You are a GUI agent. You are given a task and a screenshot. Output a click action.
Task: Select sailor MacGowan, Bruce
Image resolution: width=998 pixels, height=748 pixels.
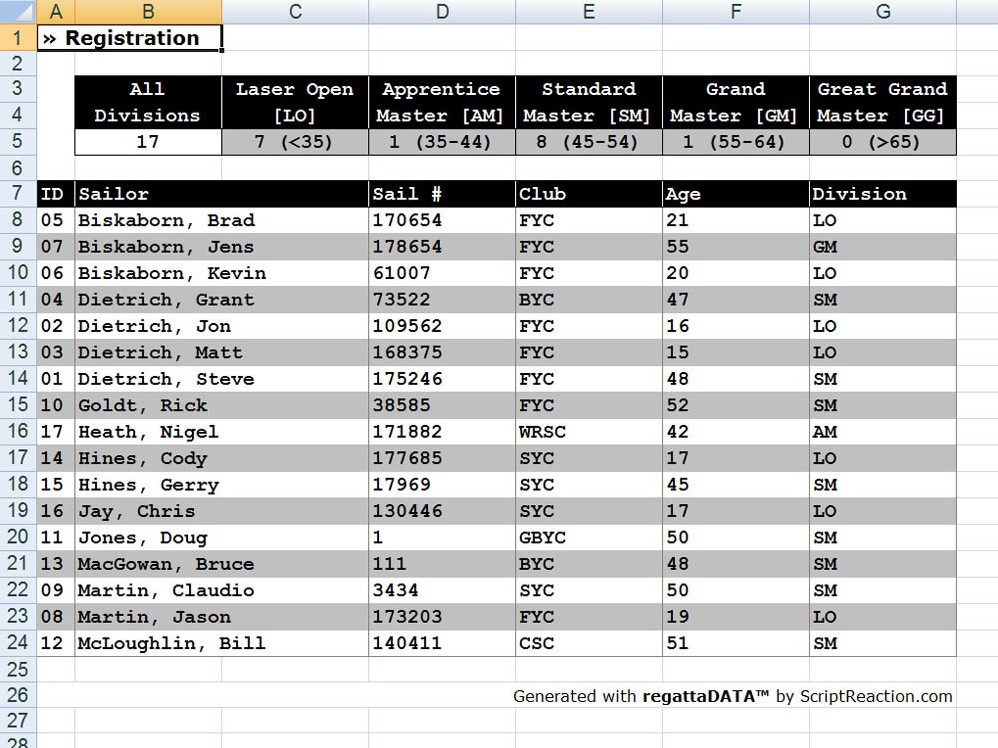[x=221, y=563]
